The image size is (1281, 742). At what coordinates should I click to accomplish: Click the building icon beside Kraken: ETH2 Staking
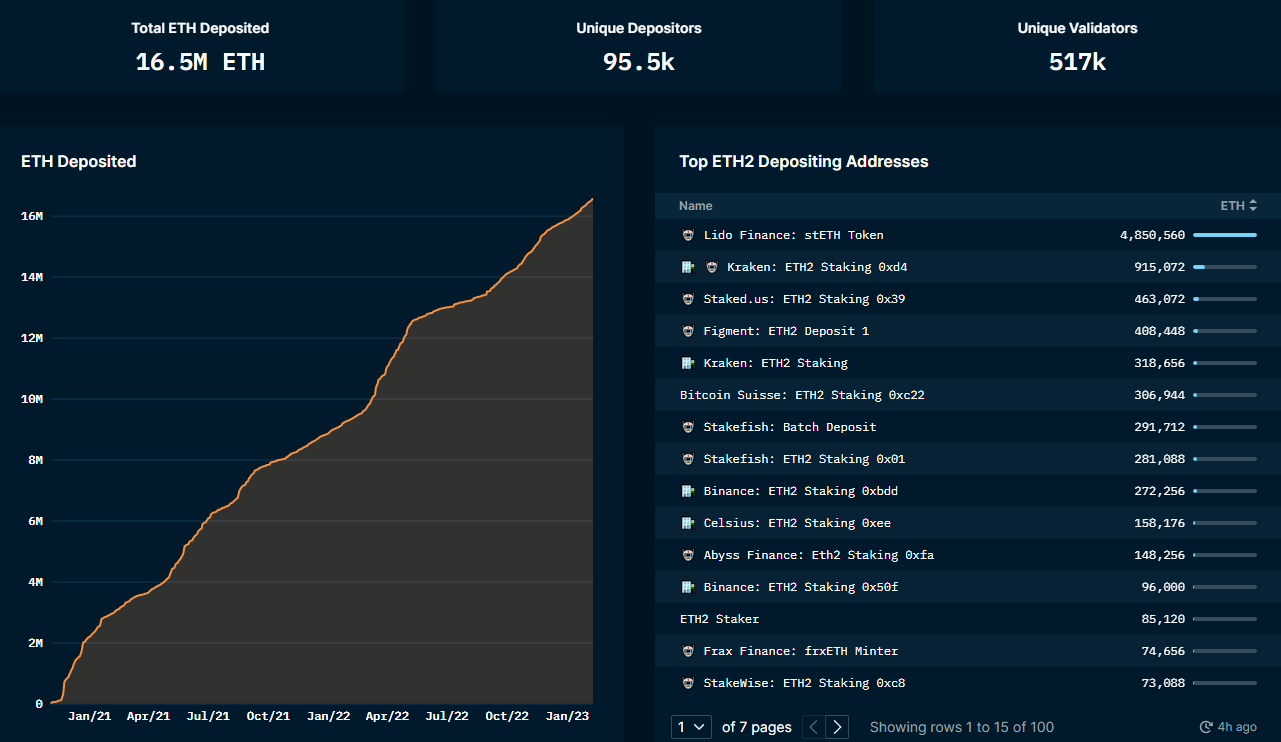click(x=688, y=363)
